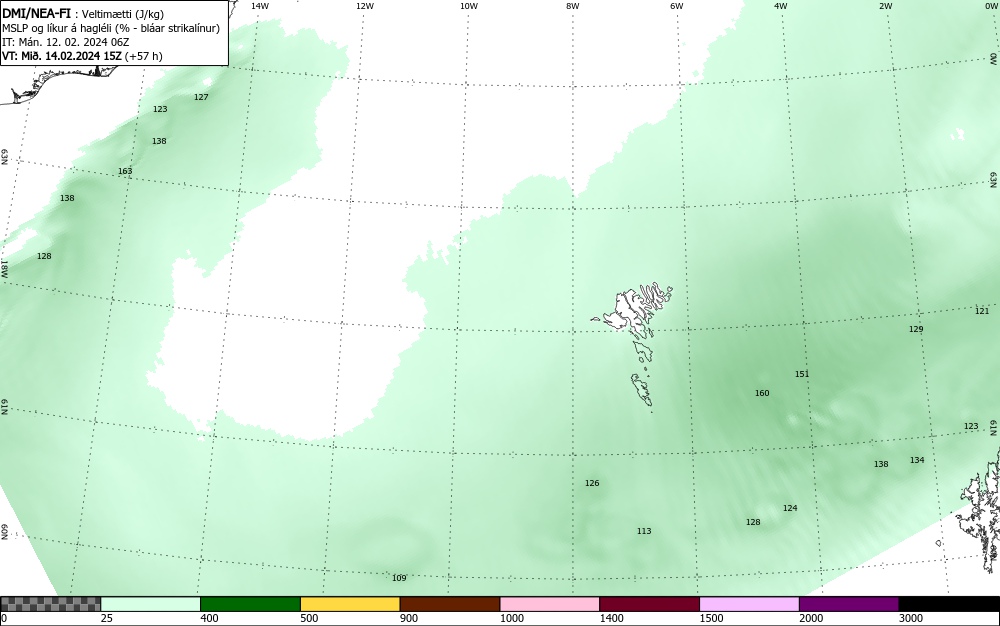Click the 124 CAPE value
This screenshot has width=1000, height=626.
pyautogui.click(x=790, y=508)
